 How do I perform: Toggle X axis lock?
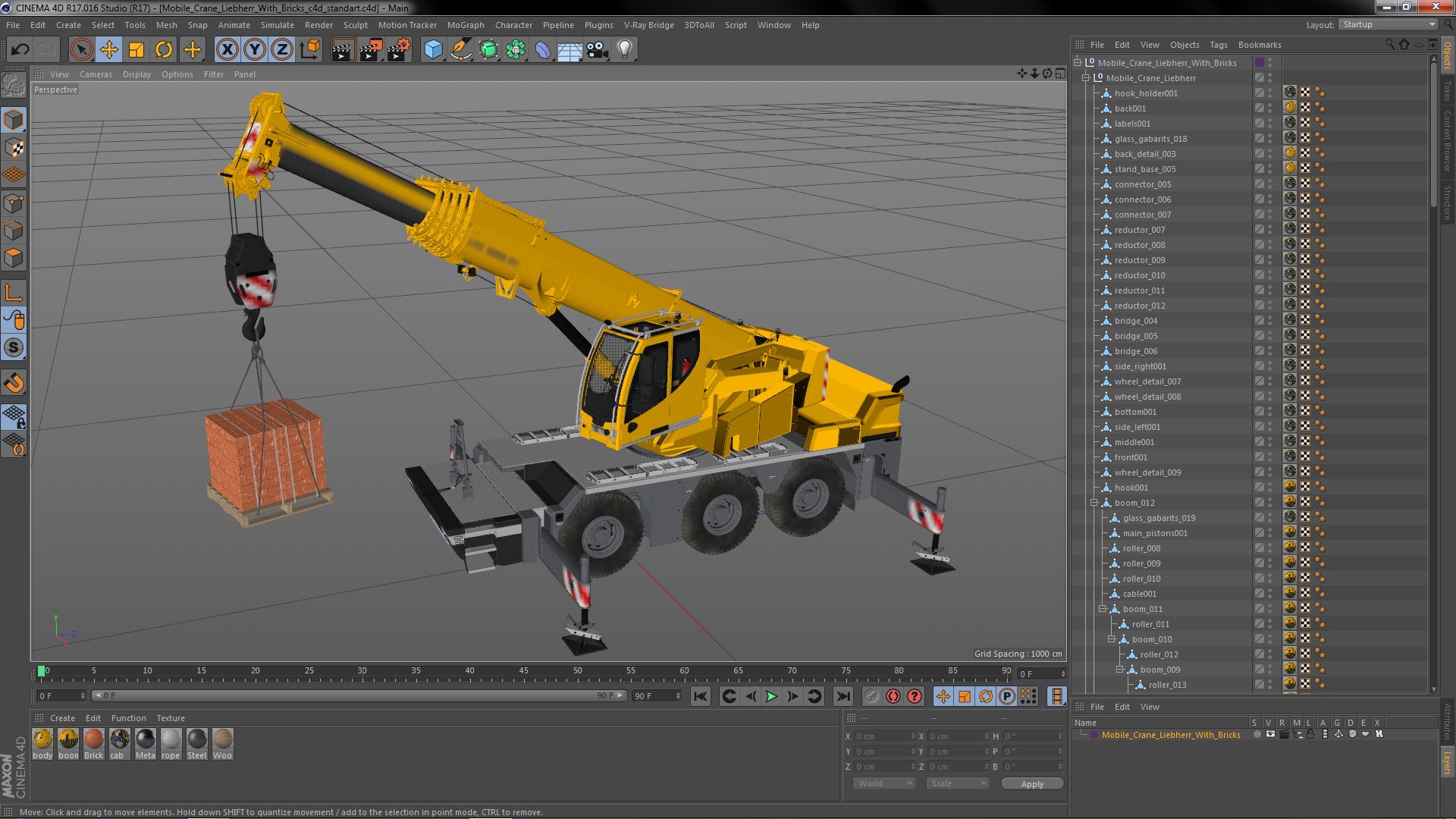click(227, 50)
